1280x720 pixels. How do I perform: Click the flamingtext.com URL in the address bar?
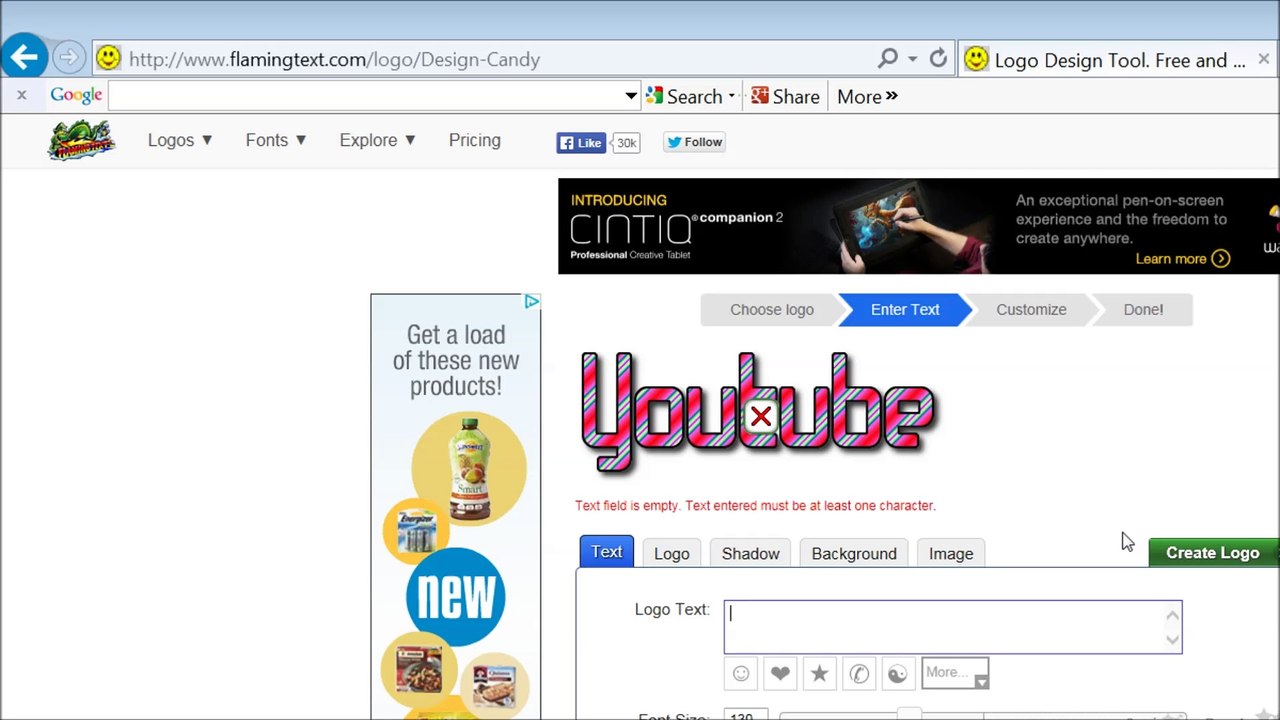(334, 59)
